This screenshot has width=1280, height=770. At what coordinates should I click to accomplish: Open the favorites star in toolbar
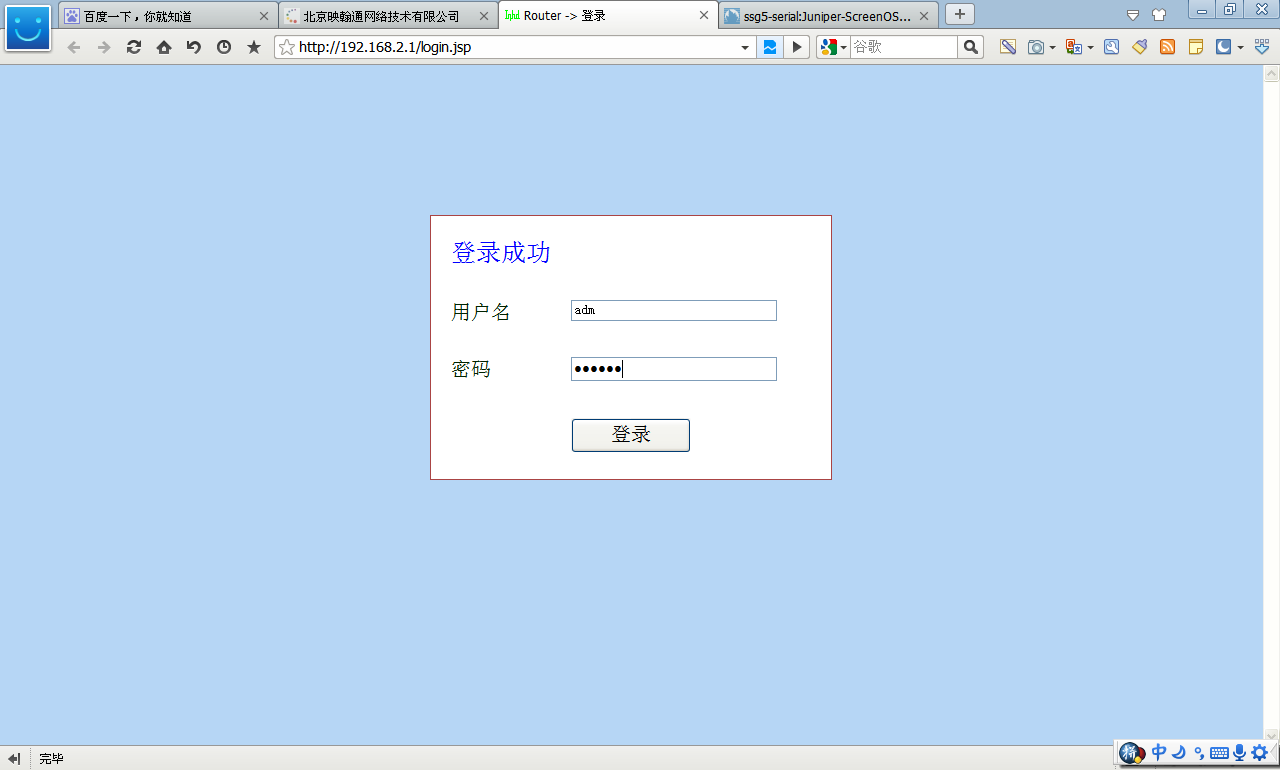coord(254,47)
